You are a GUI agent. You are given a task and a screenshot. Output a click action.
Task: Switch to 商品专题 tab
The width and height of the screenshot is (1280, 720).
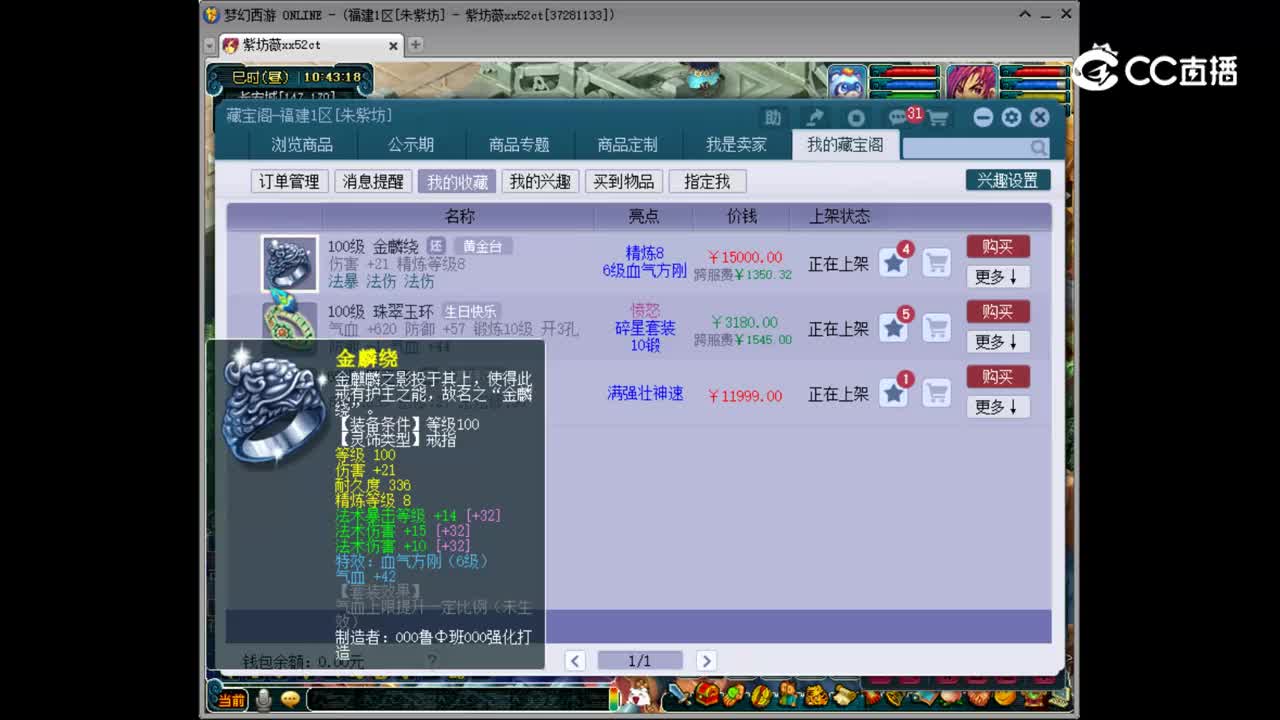519,145
